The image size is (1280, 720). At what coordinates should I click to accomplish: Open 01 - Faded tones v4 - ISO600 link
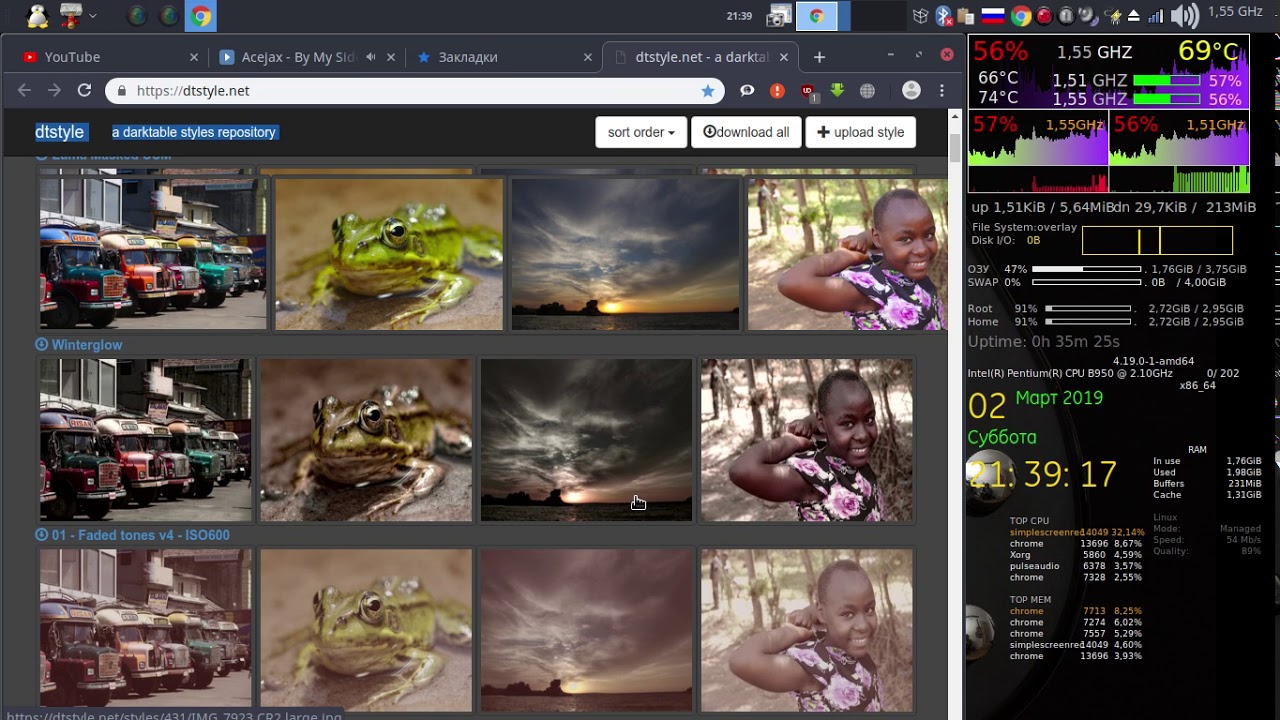coord(140,535)
